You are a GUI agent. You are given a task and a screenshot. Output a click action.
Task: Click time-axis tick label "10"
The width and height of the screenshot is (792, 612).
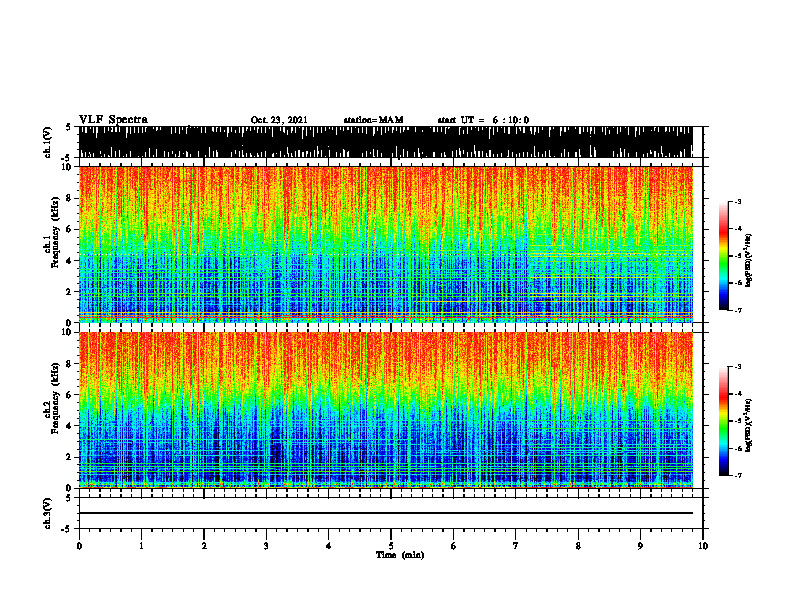(703, 546)
